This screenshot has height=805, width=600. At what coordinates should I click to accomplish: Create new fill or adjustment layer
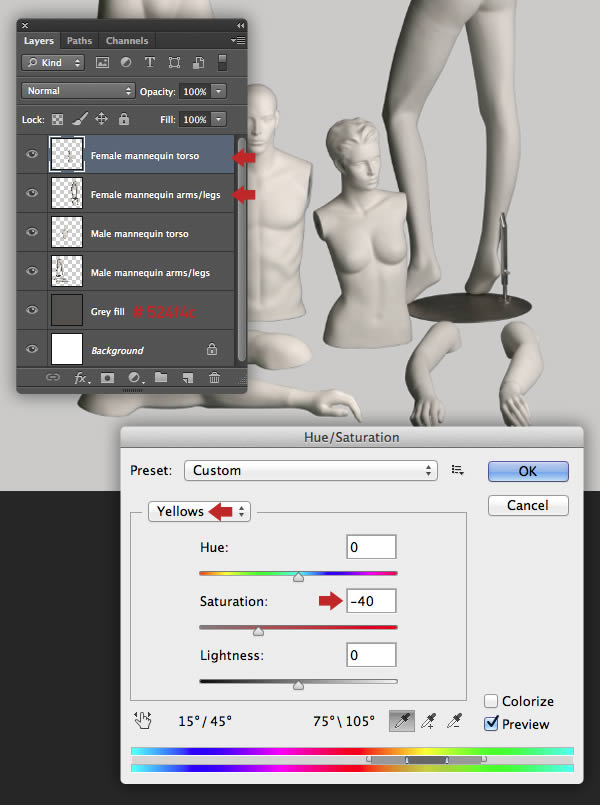[x=135, y=378]
